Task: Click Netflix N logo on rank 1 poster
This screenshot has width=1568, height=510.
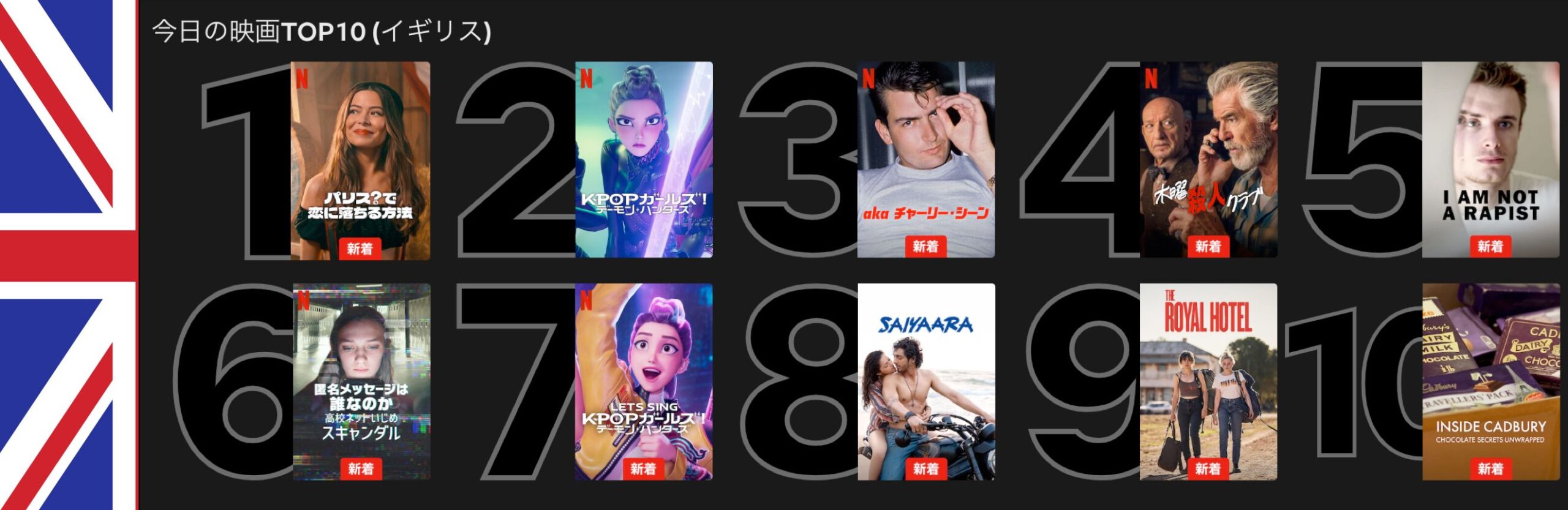Action: coord(302,78)
